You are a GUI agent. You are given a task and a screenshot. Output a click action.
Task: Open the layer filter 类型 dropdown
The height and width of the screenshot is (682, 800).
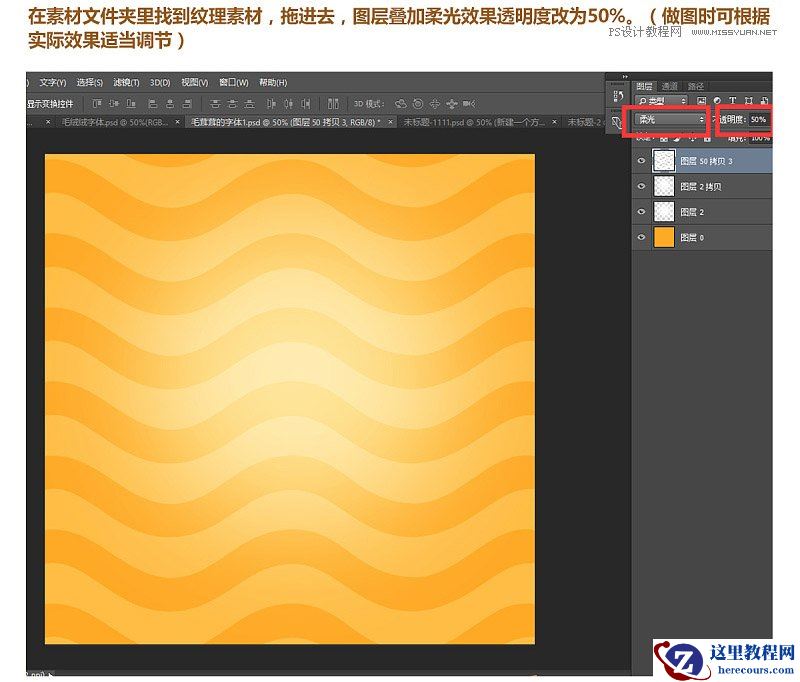click(661, 101)
